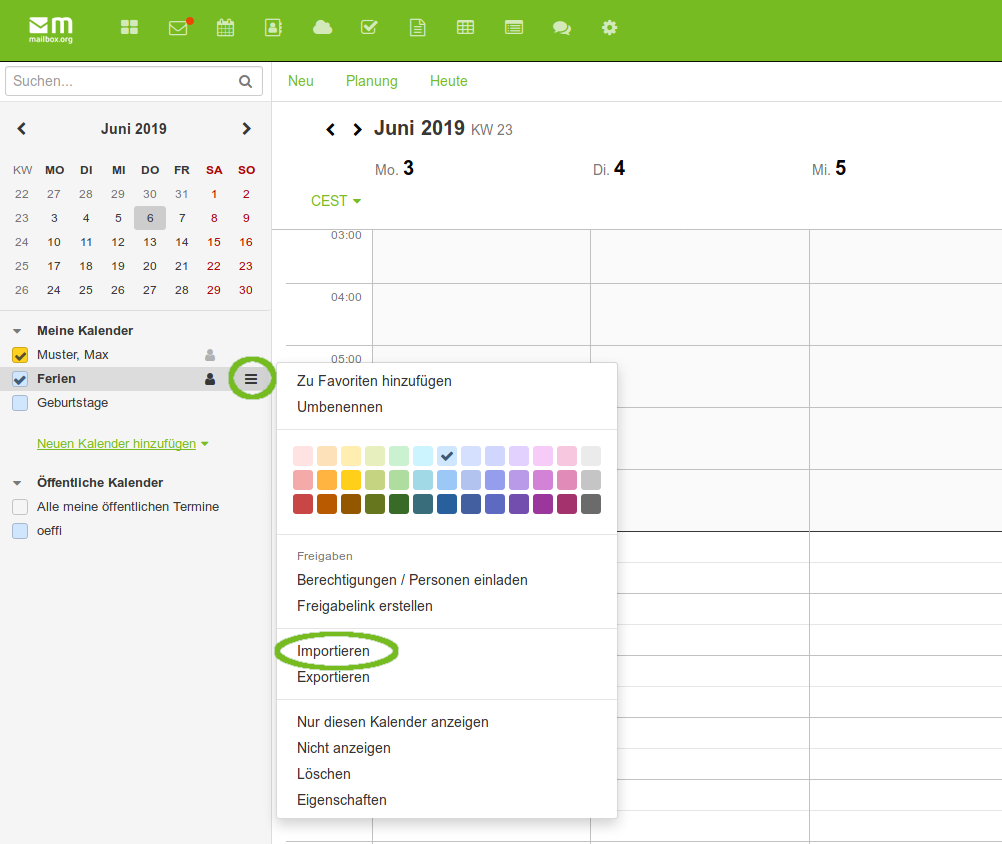Click calendar week 25 in mini calendar
Viewport: 1002px width, 844px height.
point(22,266)
